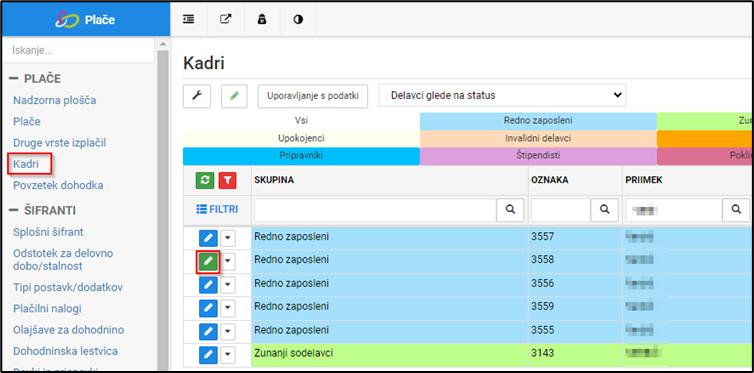Image resolution: width=754 pixels, height=373 pixels.
Task: Sort by SKUPINA column header
Action: pos(274,180)
